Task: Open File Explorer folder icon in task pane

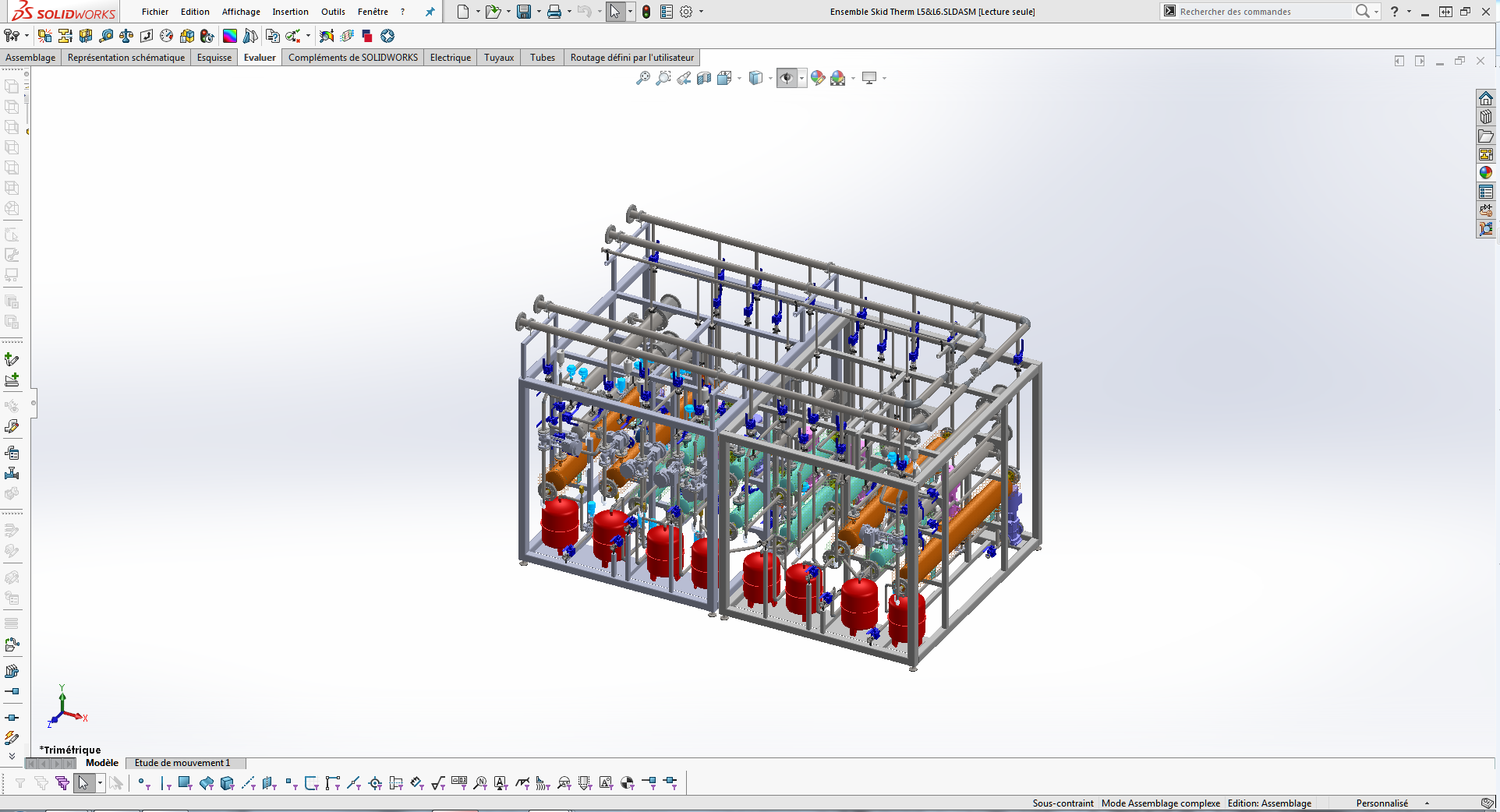Action: click(x=1486, y=136)
